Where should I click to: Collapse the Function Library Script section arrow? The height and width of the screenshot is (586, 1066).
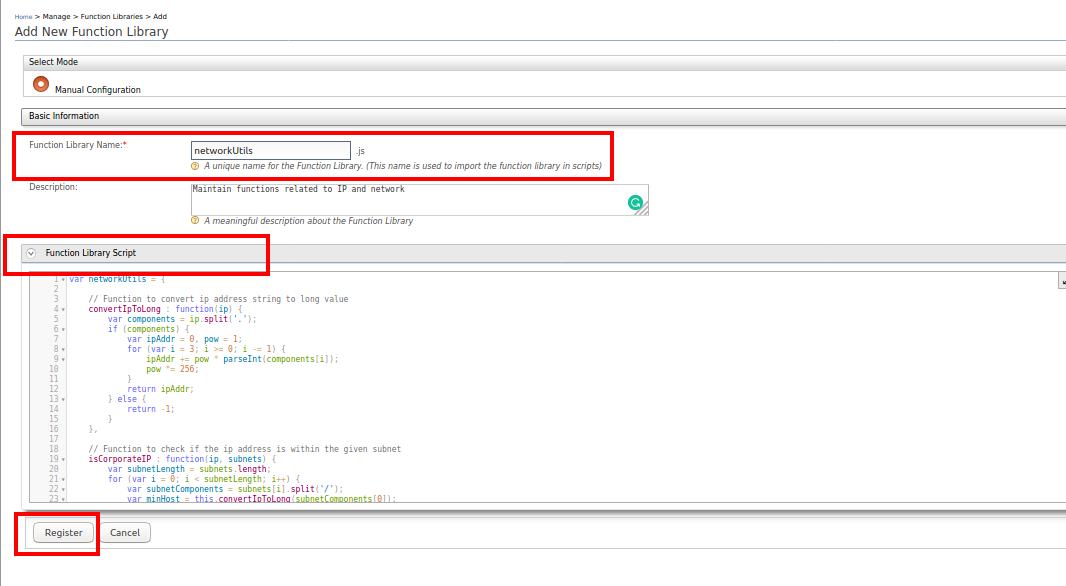[31, 253]
